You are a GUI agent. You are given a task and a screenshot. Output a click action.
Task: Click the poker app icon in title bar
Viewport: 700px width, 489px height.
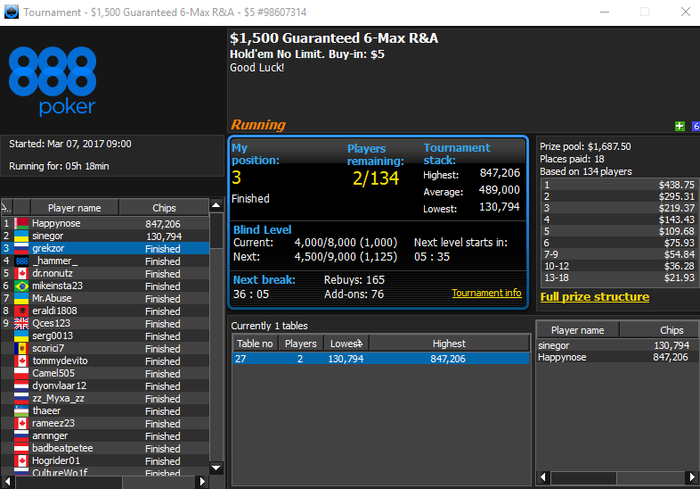pyautogui.click(x=11, y=12)
